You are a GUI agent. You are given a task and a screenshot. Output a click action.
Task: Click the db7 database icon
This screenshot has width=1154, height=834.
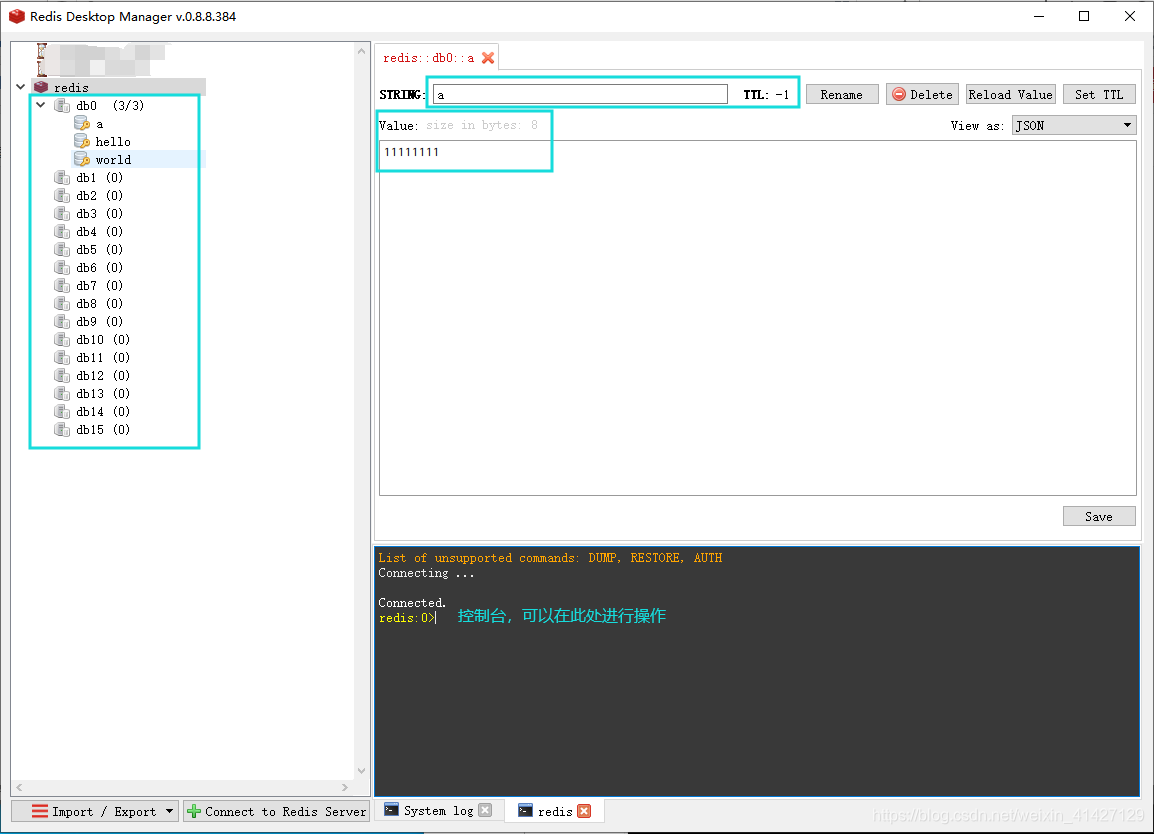pos(63,286)
